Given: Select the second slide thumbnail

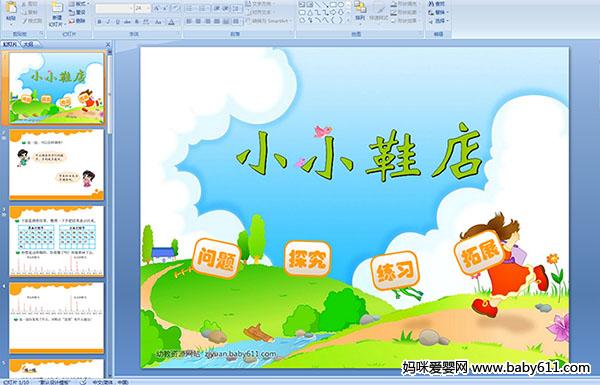Looking at the screenshot, I should pyautogui.click(x=57, y=164).
